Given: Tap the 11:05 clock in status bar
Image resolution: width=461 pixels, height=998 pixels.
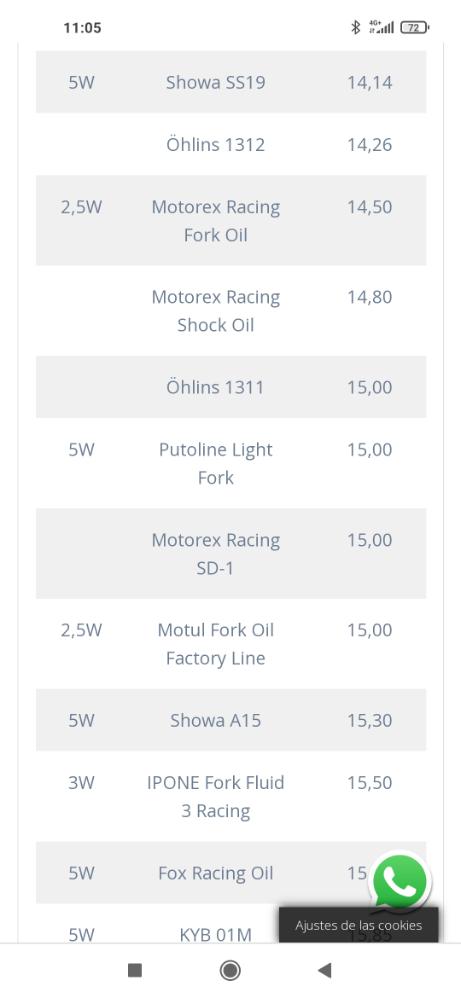Looking at the screenshot, I should (x=82, y=27).
